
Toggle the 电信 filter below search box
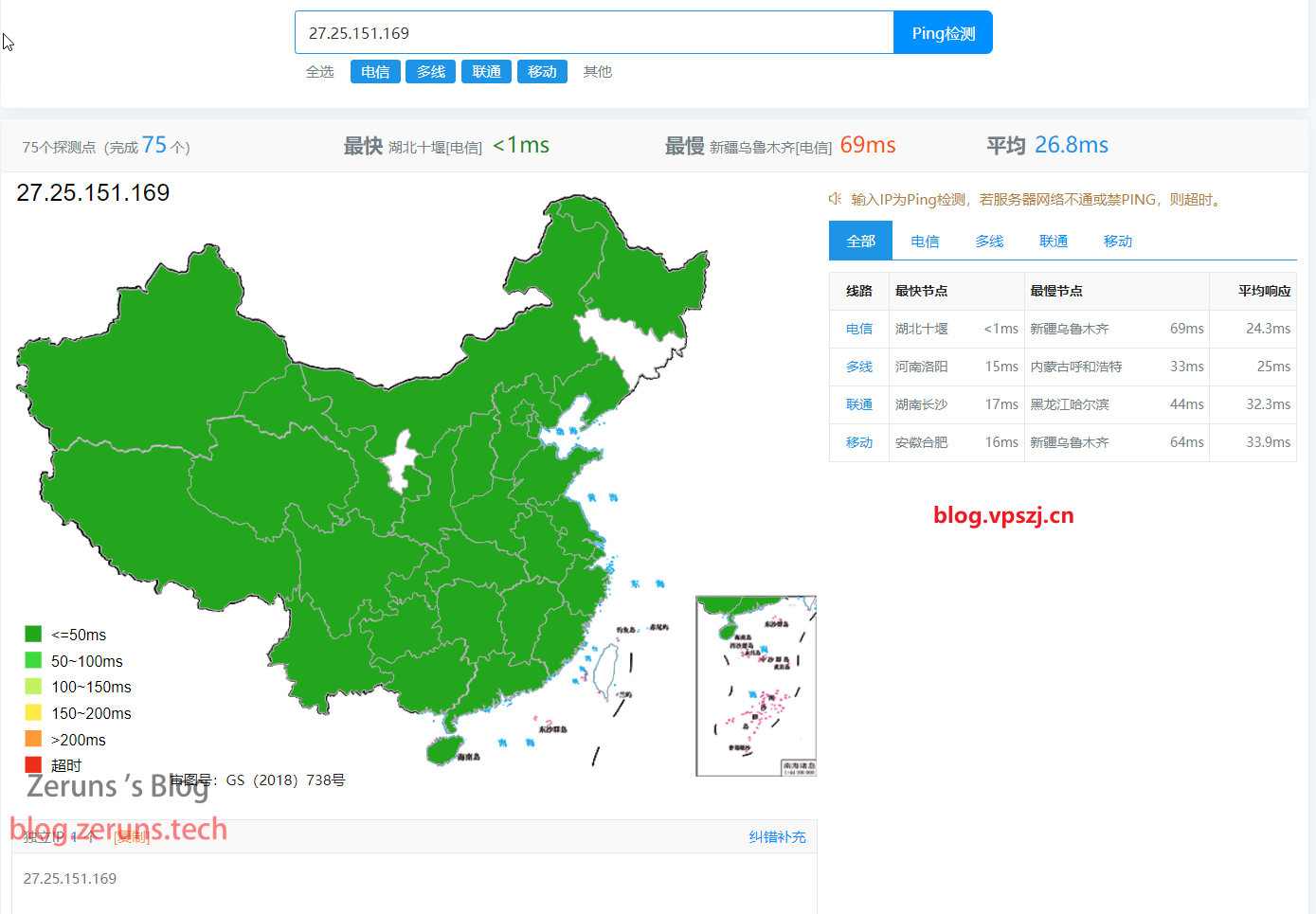[375, 72]
